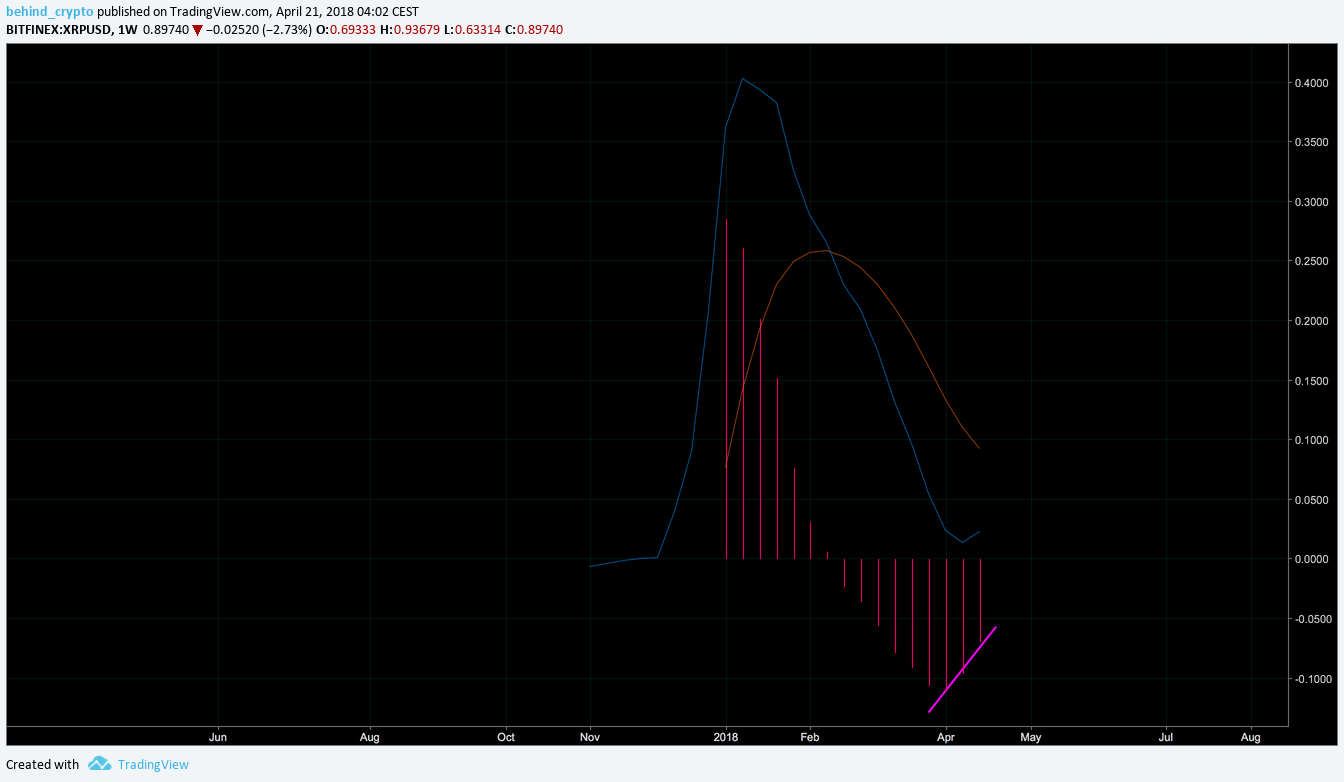This screenshot has width=1344, height=782.
Task: Click the Feb label on time axis
Action: click(x=810, y=737)
